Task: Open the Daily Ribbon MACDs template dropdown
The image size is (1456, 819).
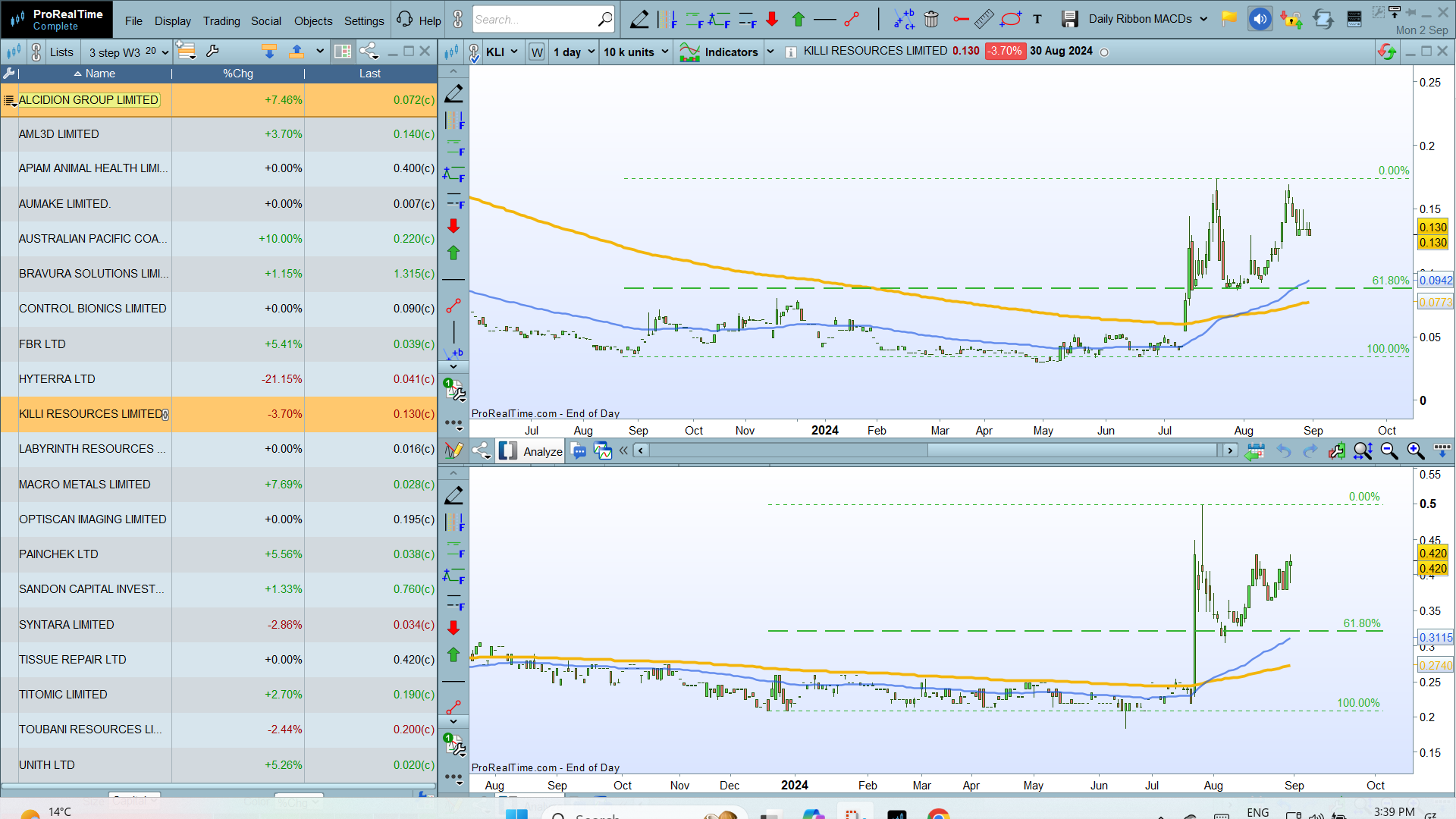Action: coord(1147,19)
